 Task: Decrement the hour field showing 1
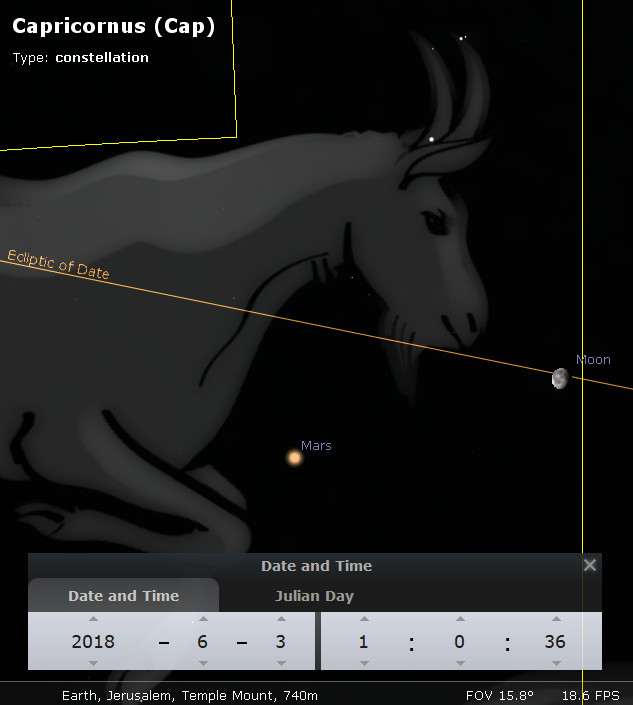[x=365, y=663]
